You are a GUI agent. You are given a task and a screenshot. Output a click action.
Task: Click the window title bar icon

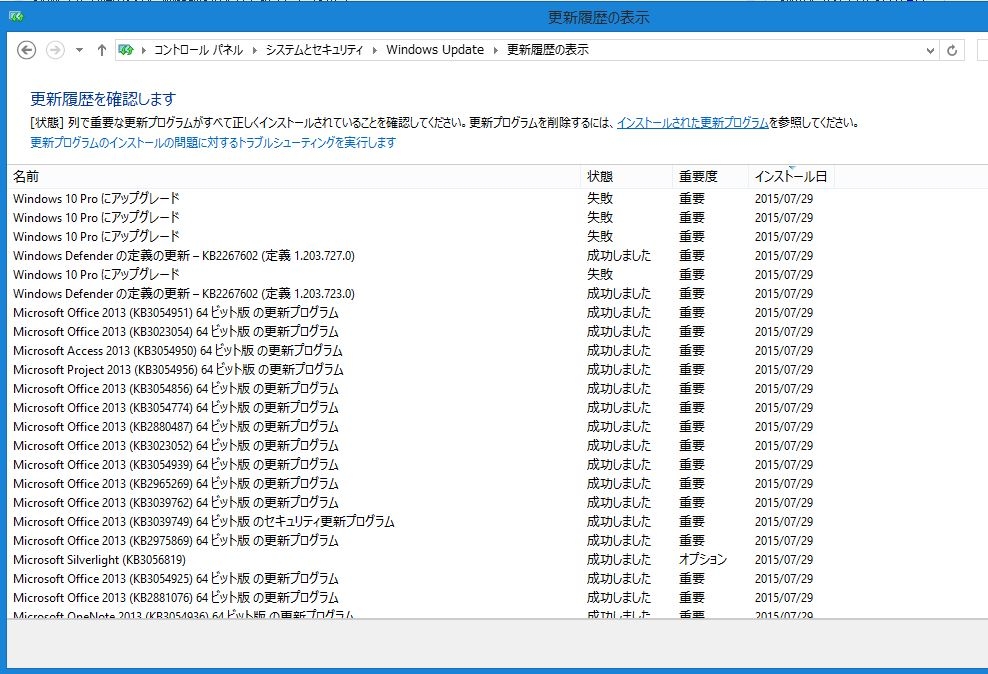(16, 16)
